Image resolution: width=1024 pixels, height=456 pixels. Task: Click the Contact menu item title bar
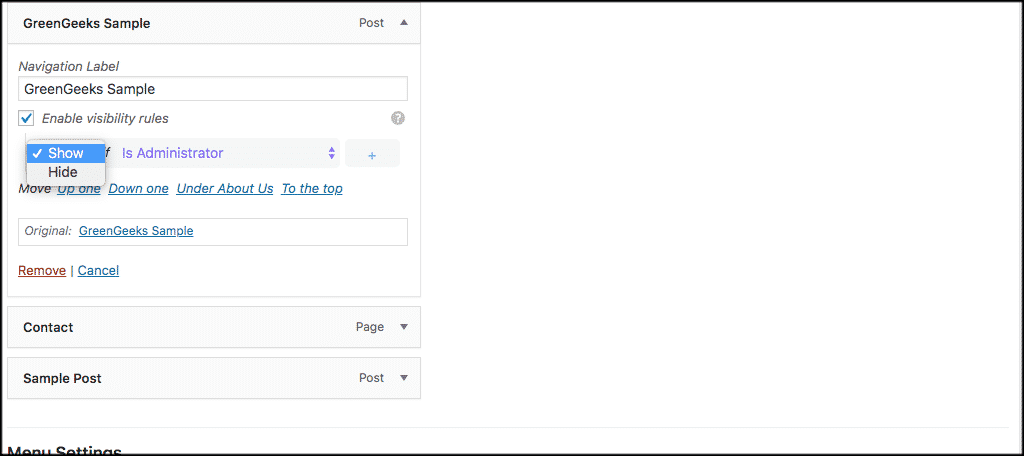click(x=214, y=327)
